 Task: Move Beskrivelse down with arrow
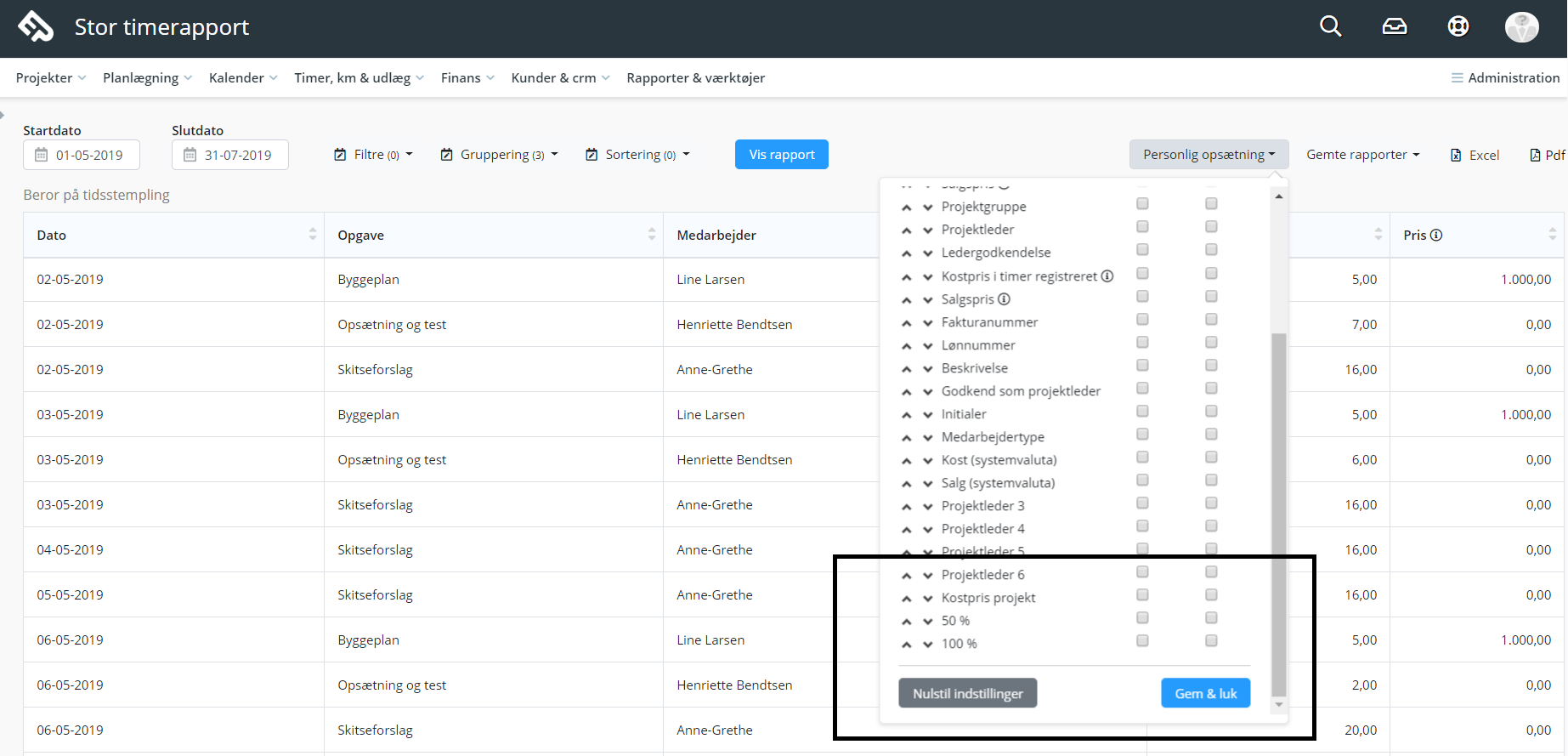(x=928, y=369)
